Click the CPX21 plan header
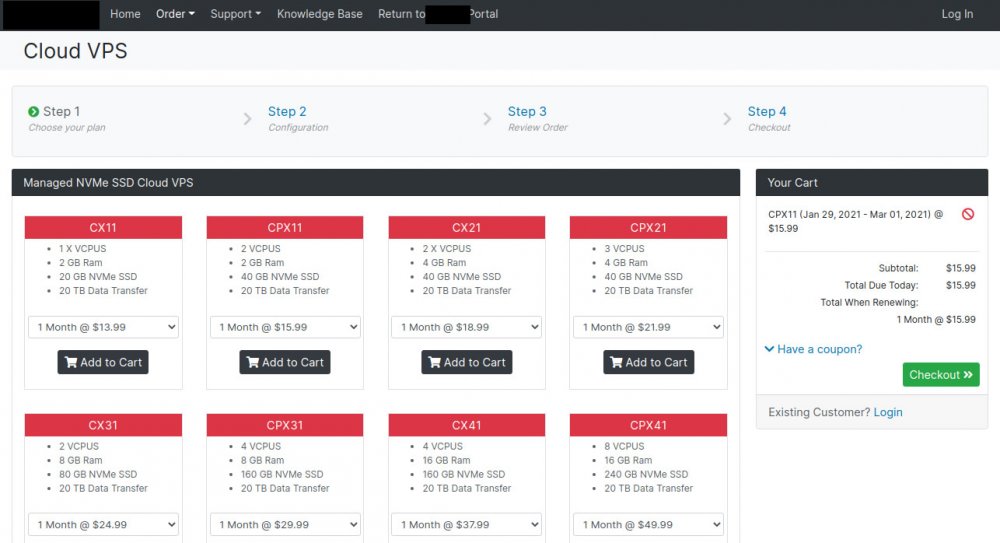This screenshot has height=543, width=1000. tap(649, 228)
